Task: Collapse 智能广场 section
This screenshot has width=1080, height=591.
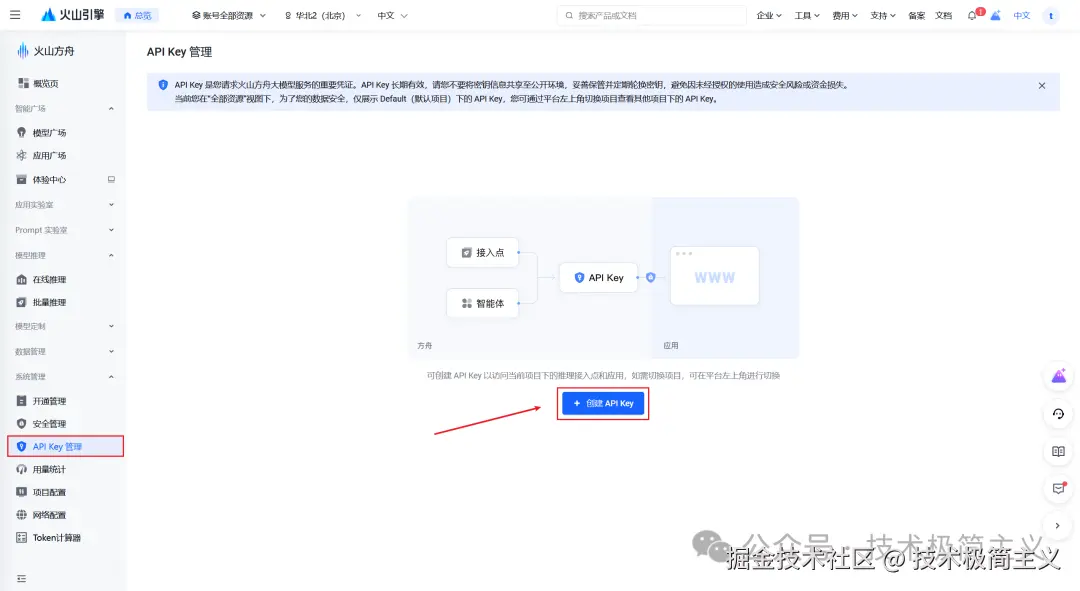Action: [x=65, y=109]
